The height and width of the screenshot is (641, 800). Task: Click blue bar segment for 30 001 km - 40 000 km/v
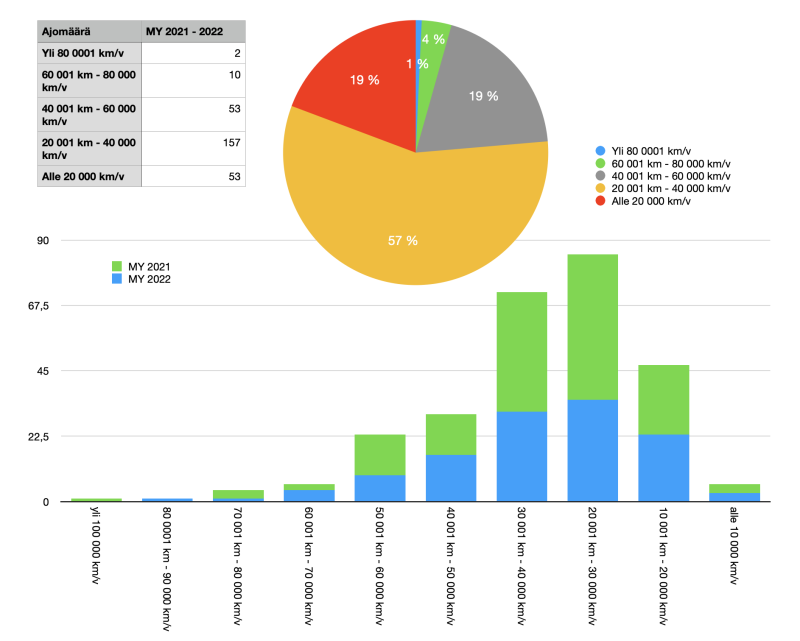[522, 456]
